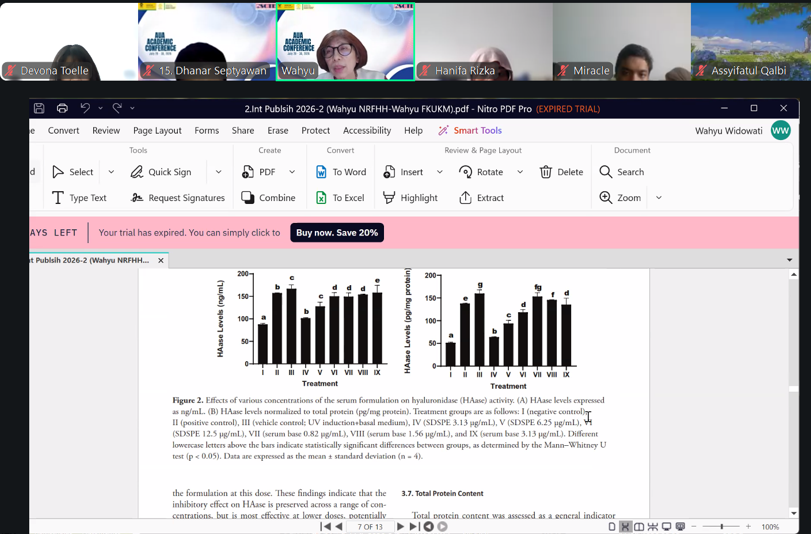811x534 pixels.
Task: Open the Convert ribbon tab
Action: point(64,130)
